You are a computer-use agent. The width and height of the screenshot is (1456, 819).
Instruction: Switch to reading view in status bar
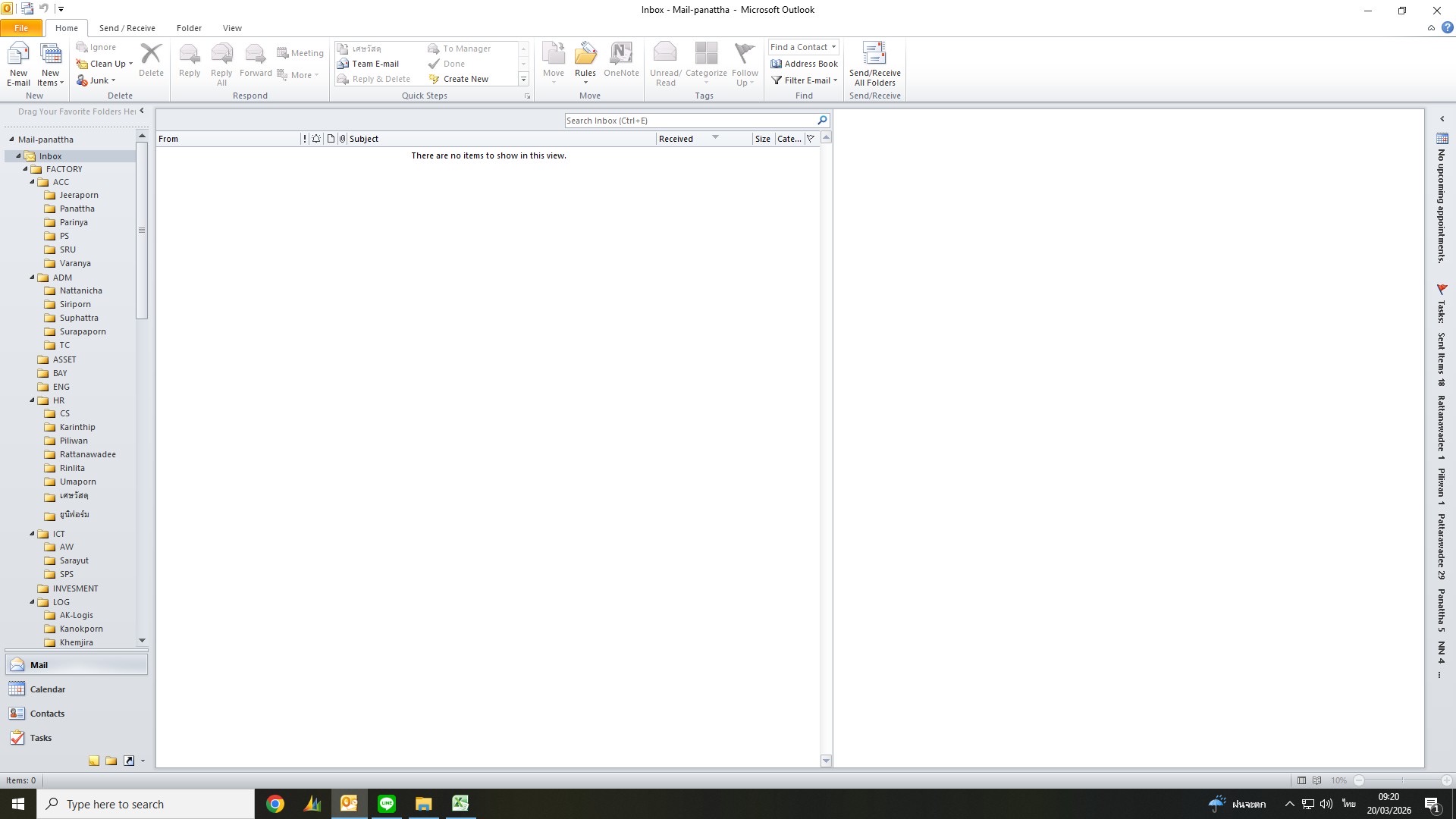click(1317, 780)
